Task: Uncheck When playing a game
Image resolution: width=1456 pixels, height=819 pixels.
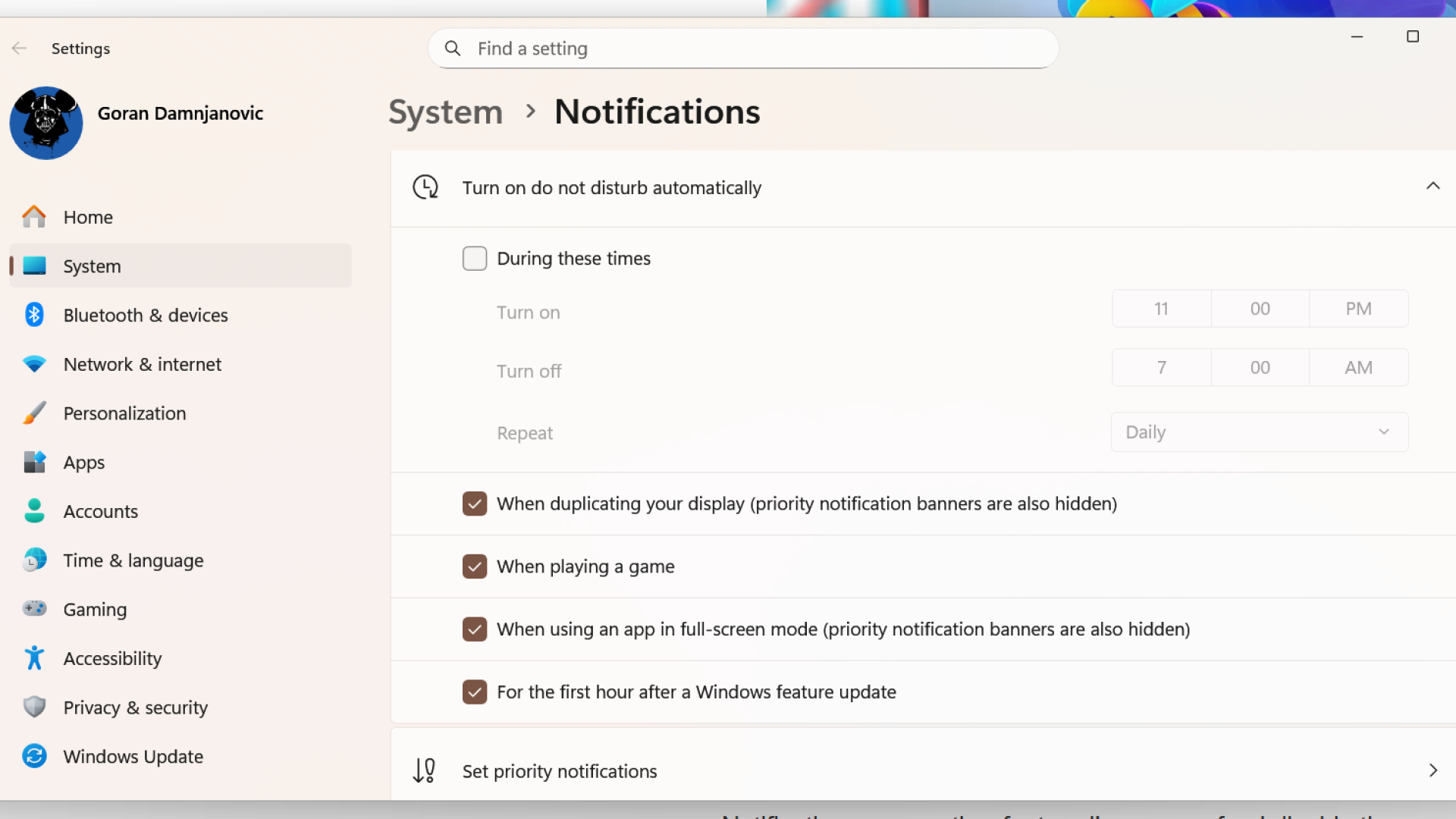Action: [475, 566]
